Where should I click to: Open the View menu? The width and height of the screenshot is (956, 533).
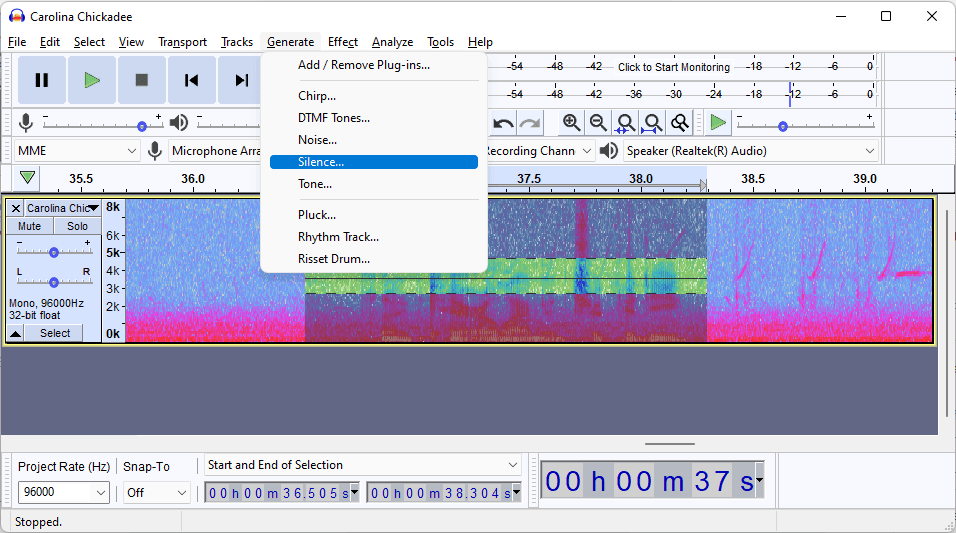point(131,42)
